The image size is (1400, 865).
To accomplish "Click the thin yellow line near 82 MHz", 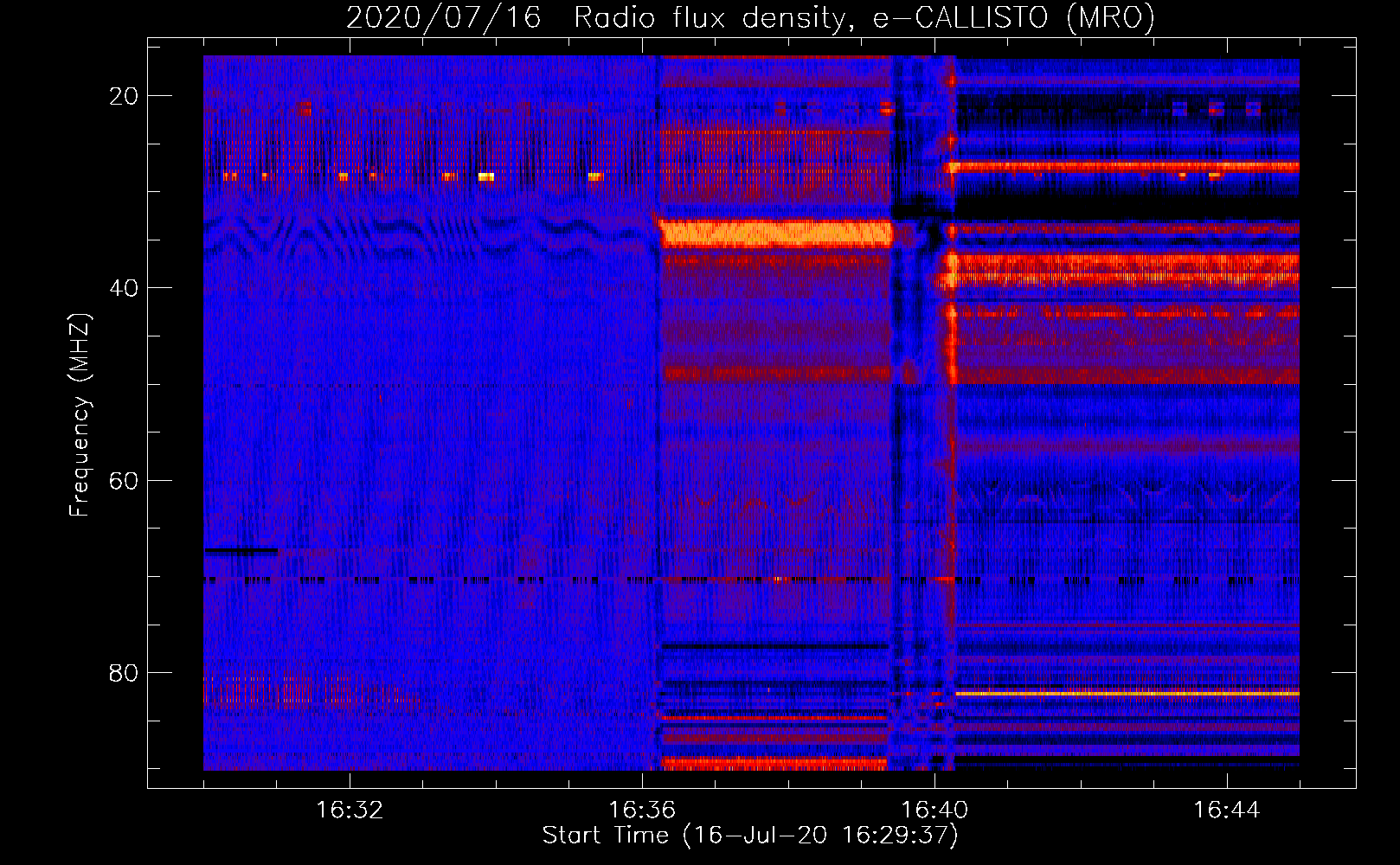I will click(x=1127, y=694).
